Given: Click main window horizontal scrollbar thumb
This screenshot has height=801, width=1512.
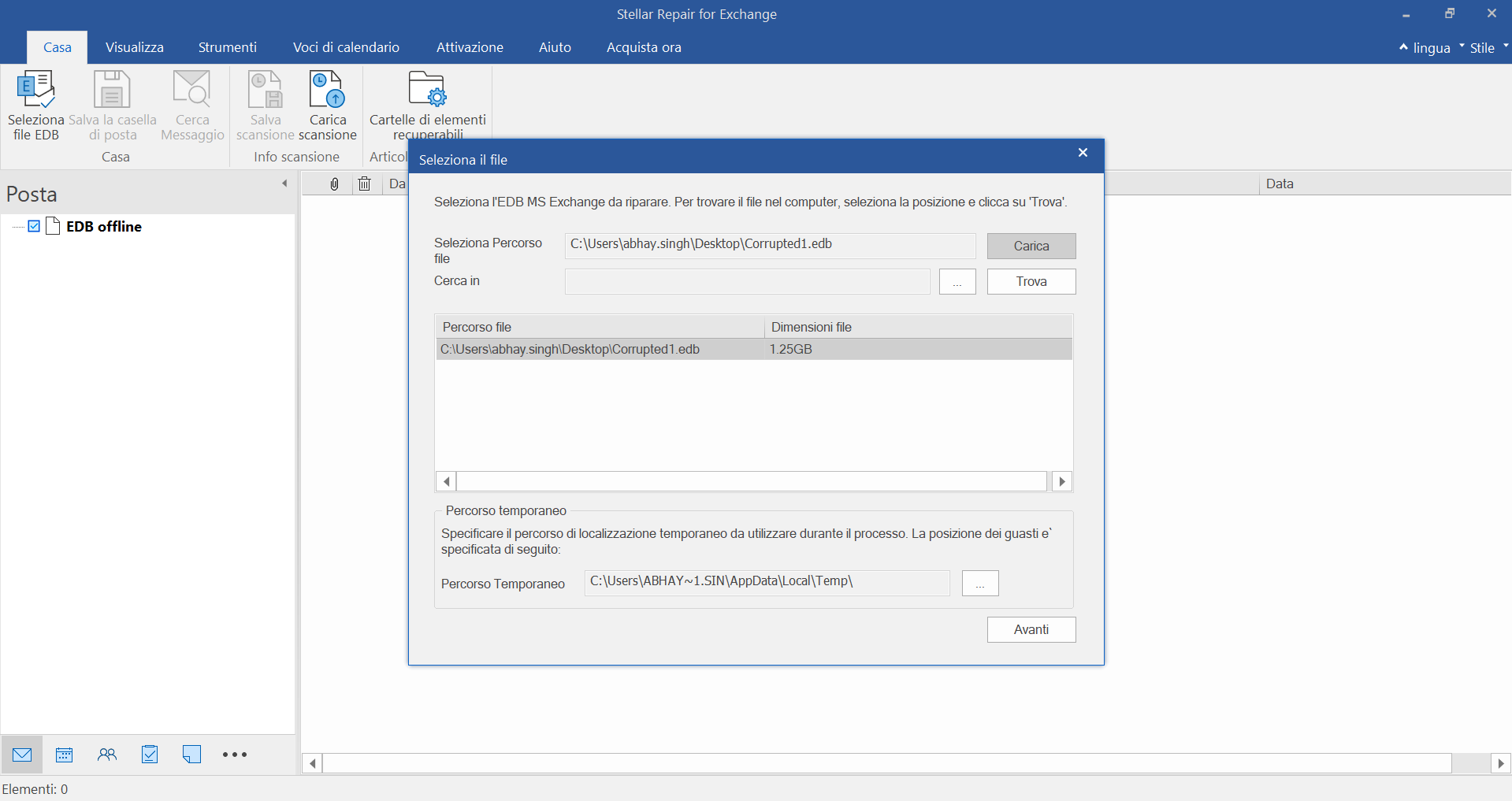Looking at the screenshot, I should 887,763.
